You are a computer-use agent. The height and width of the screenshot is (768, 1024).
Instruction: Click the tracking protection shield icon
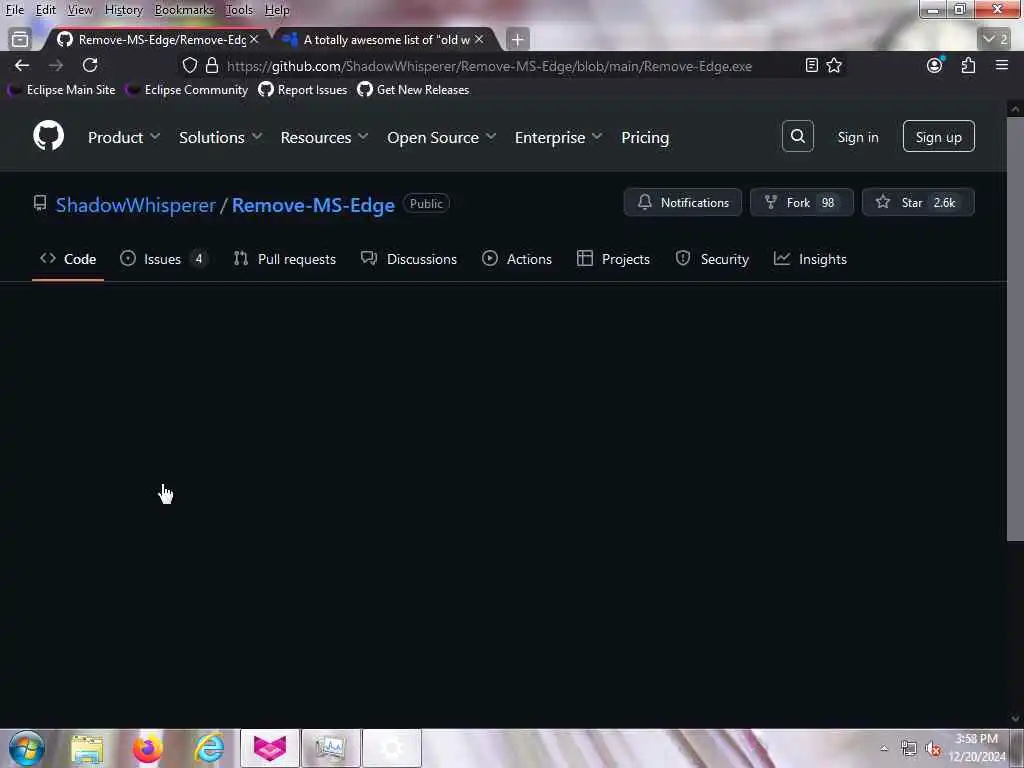(189, 65)
